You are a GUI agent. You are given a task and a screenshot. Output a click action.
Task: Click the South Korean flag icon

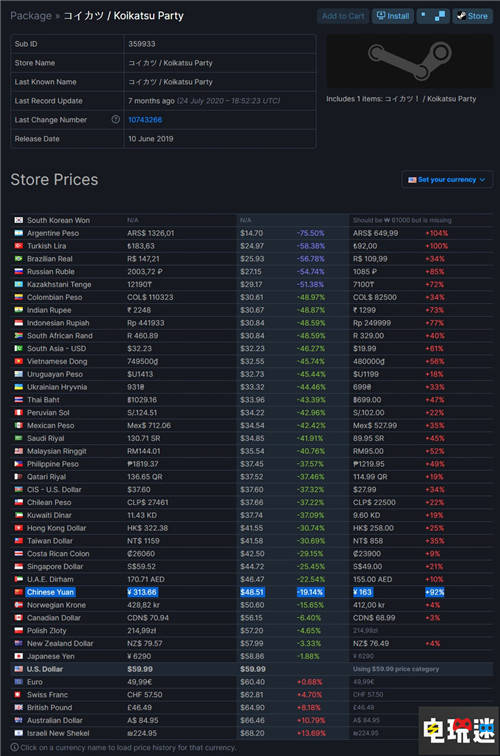click(18, 220)
